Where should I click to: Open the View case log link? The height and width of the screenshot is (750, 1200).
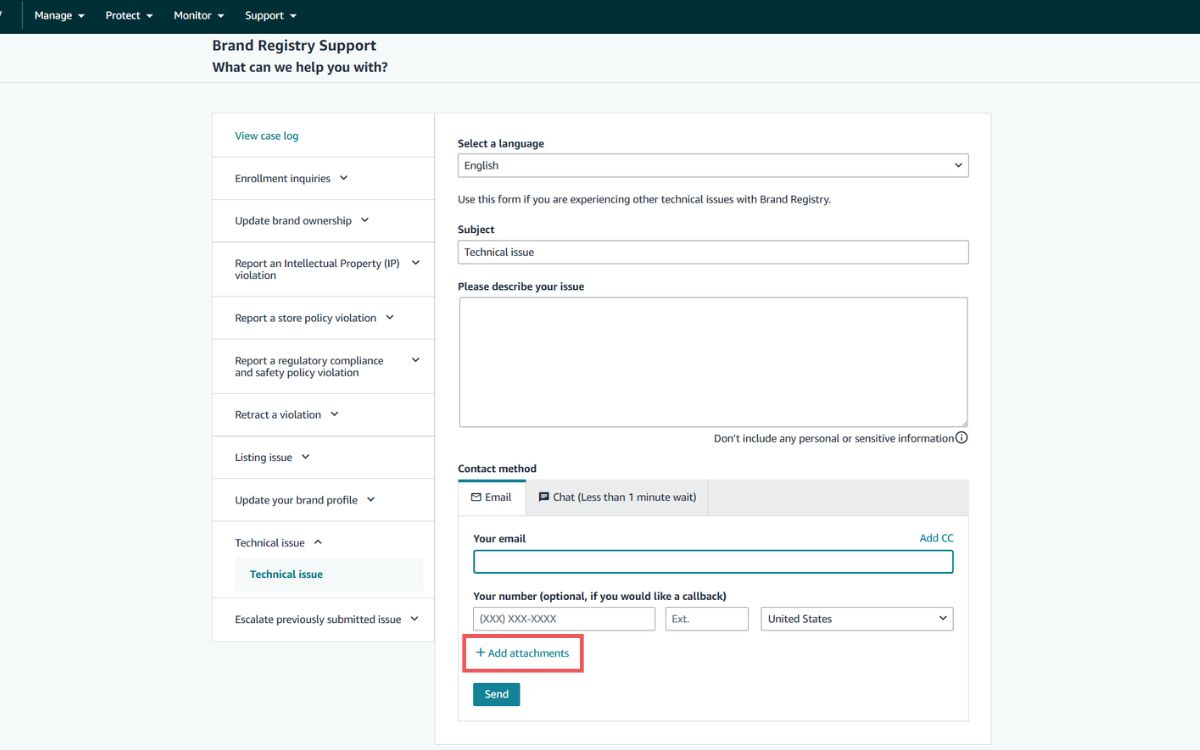tap(266, 136)
